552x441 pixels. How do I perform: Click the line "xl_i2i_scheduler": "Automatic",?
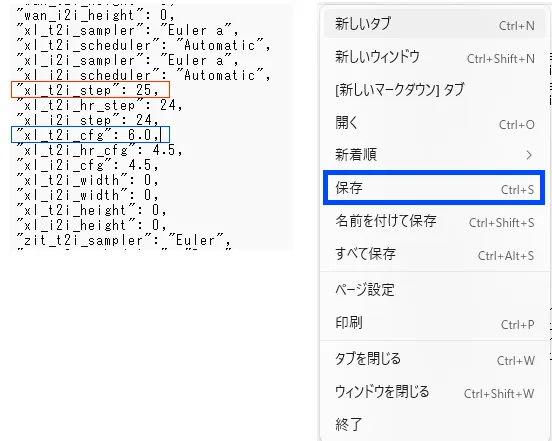(x=144, y=75)
